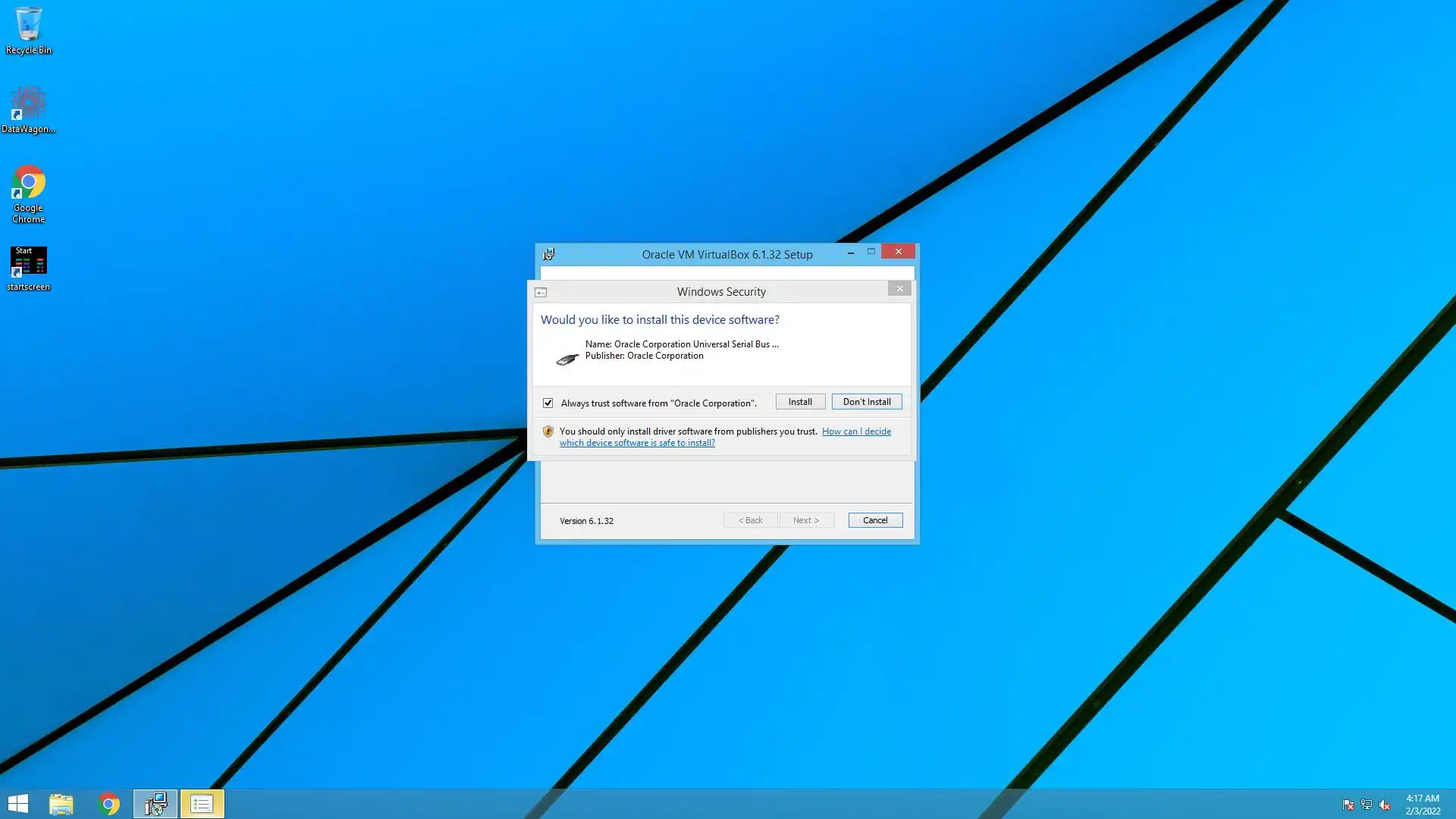Uncheck Always trust Oracle Corporation software

point(548,403)
